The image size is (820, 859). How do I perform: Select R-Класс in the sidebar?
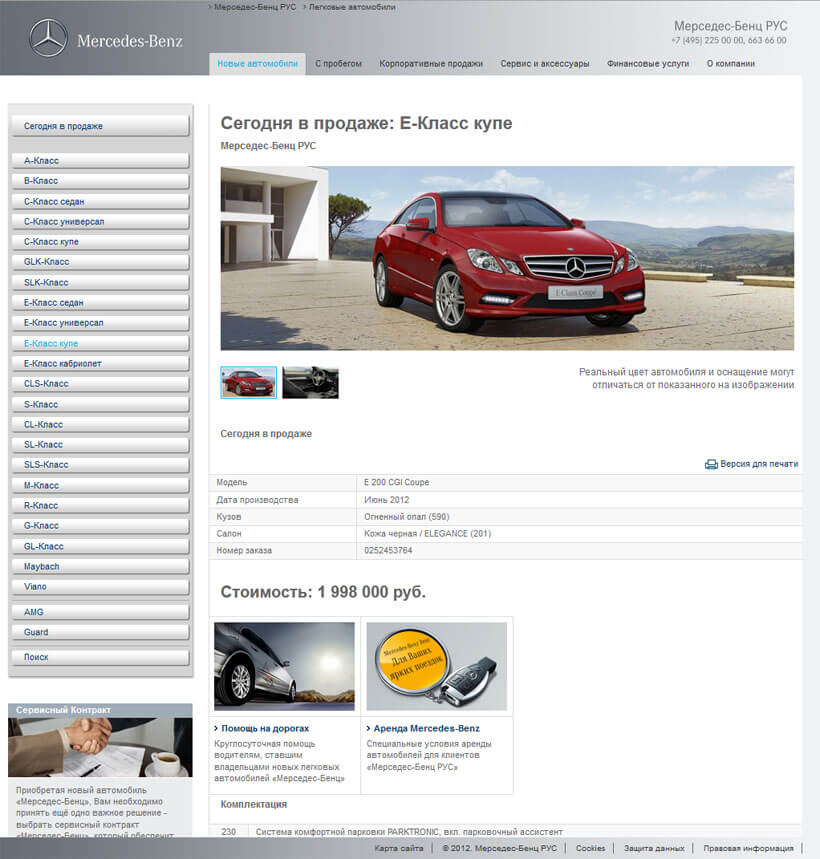tap(100, 506)
